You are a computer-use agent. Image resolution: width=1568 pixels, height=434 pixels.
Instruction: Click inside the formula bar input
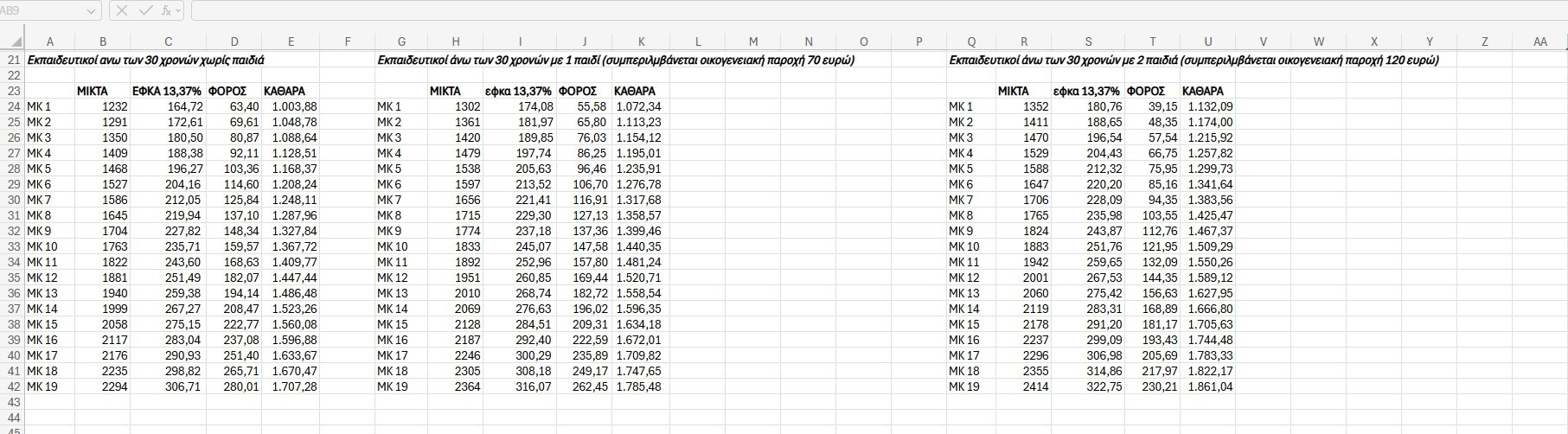(x=865, y=10)
